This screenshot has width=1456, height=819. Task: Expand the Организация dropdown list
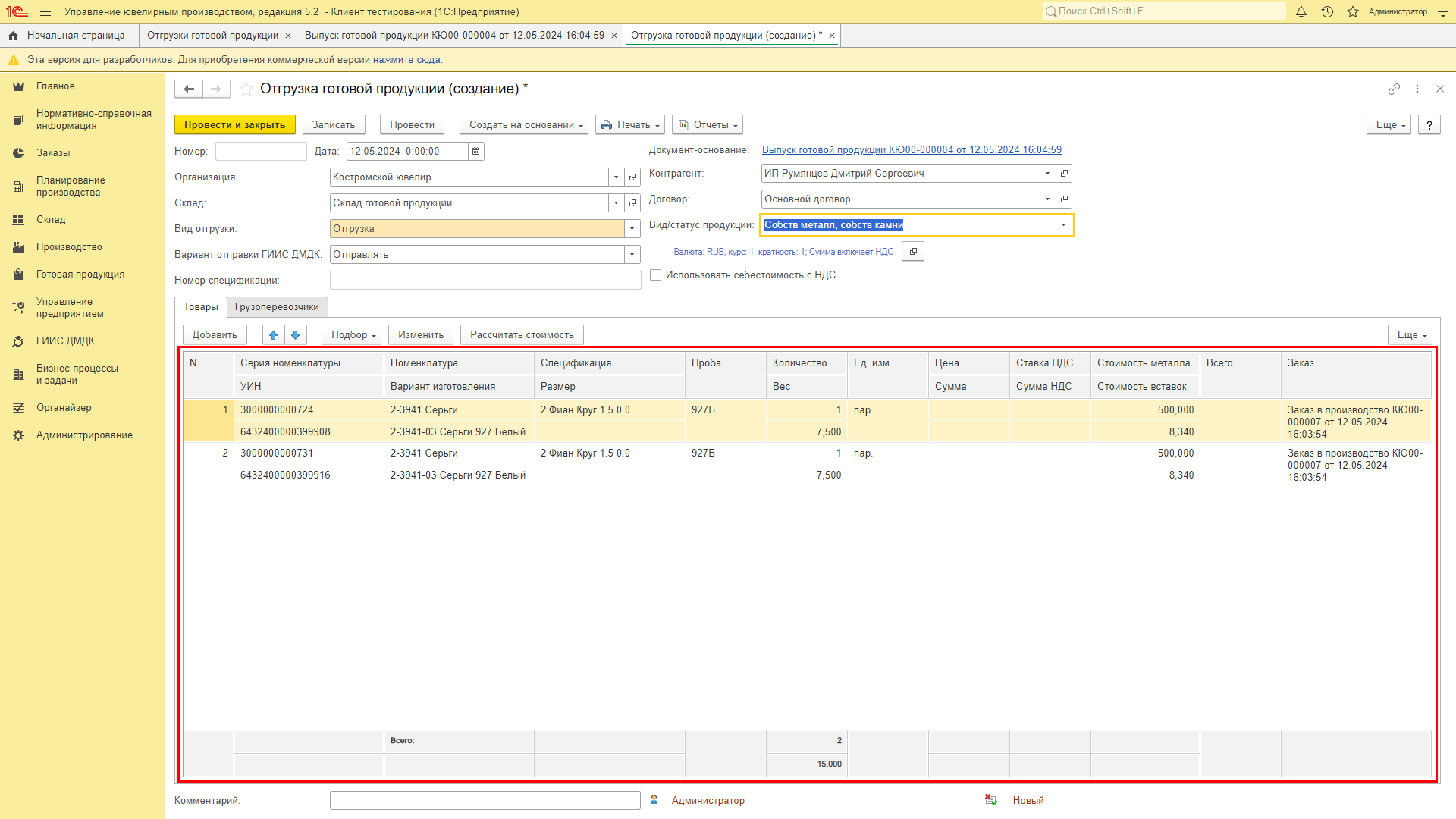click(616, 177)
